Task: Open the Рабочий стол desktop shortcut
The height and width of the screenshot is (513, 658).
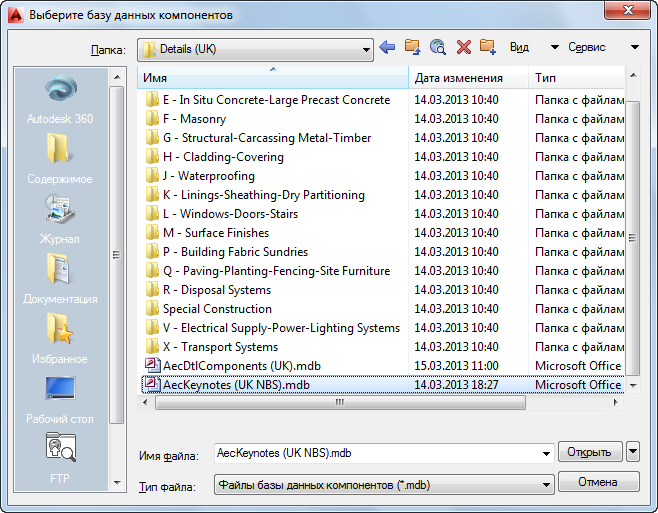Action: pos(60,399)
